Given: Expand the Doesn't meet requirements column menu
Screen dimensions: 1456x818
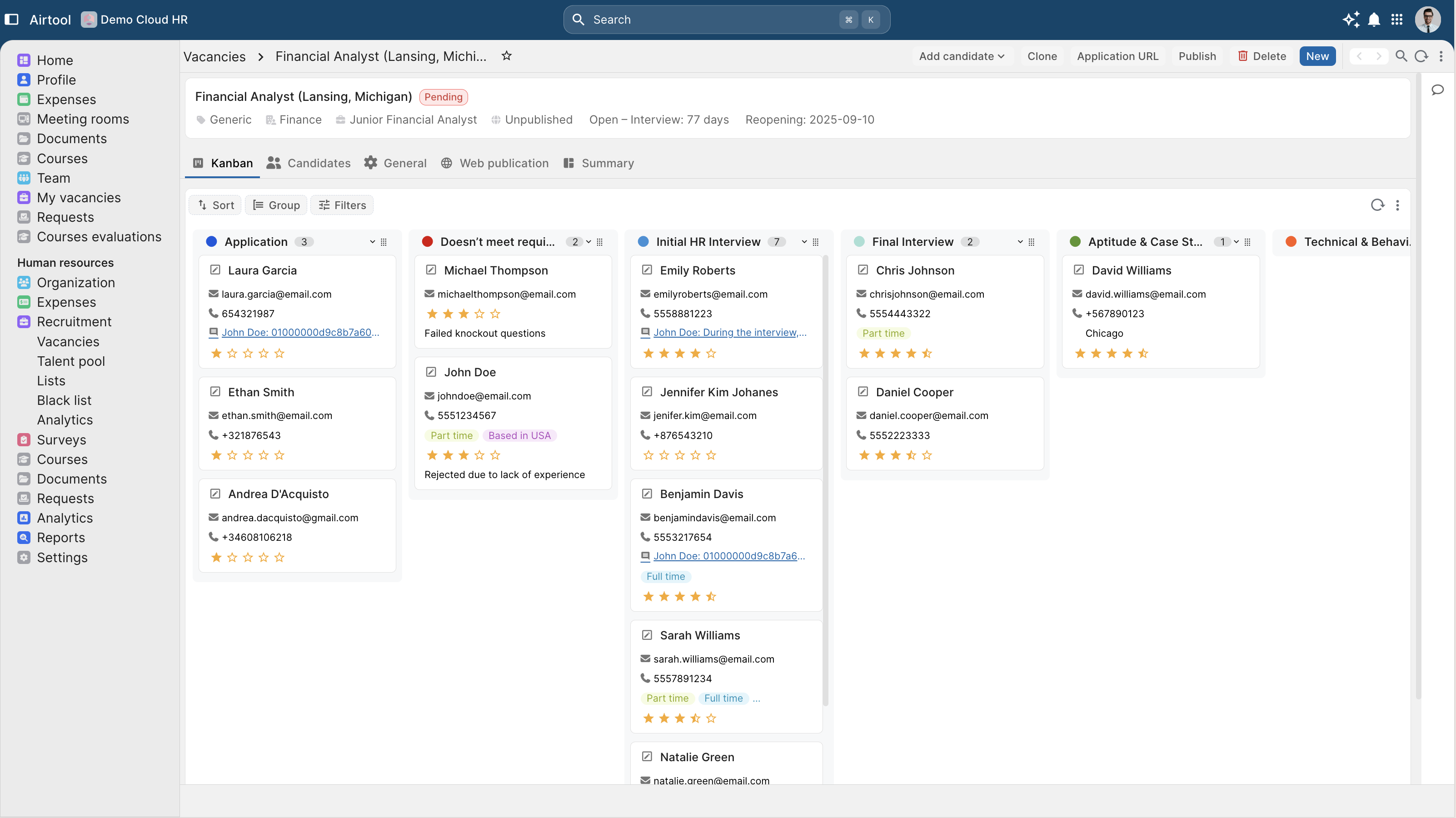Looking at the screenshot, I should 588,242.
